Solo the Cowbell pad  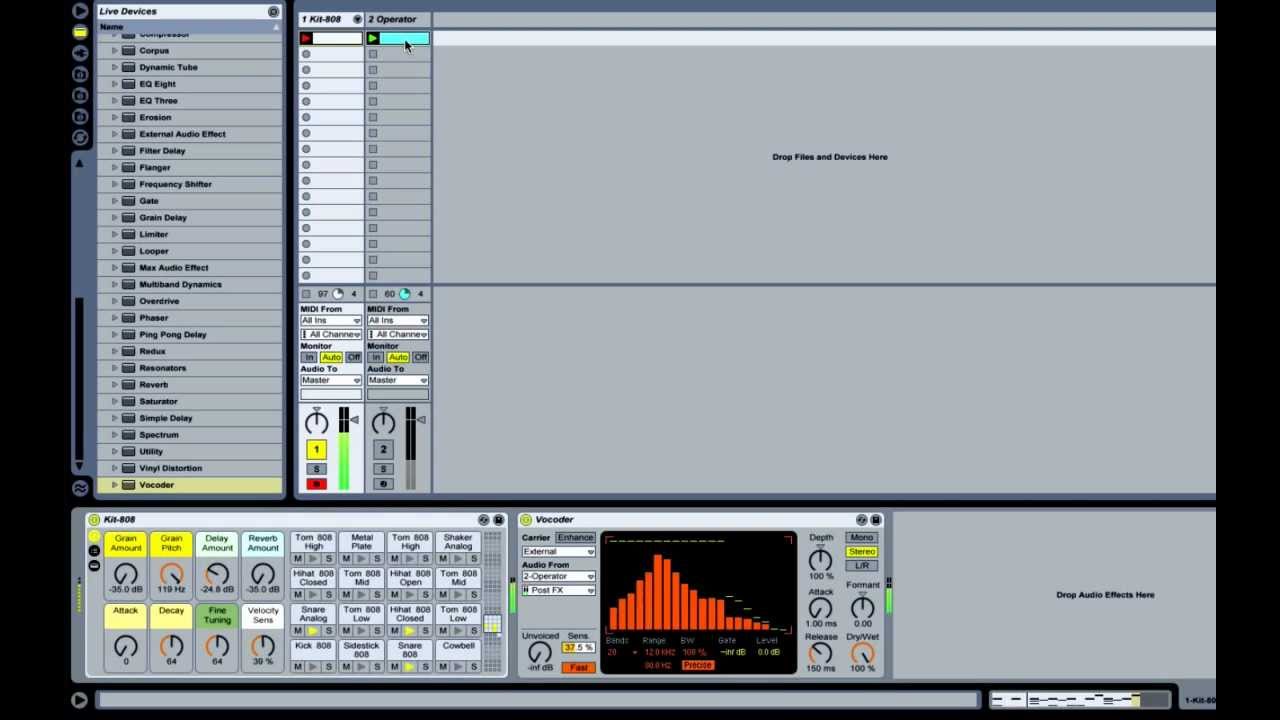tap(474, 667)
